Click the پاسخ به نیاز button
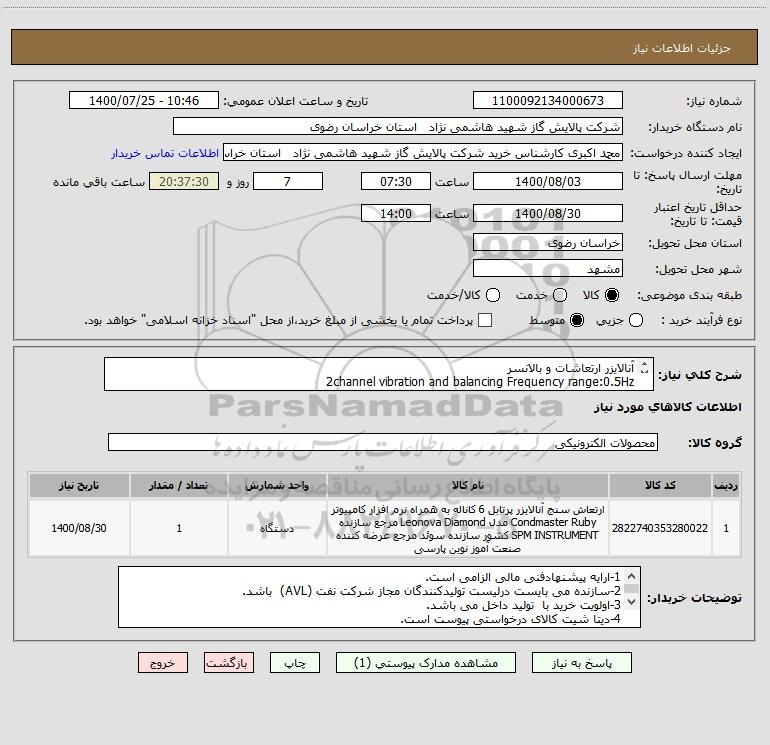This screenshot has height=745, width=770. (x=581, y=663)
